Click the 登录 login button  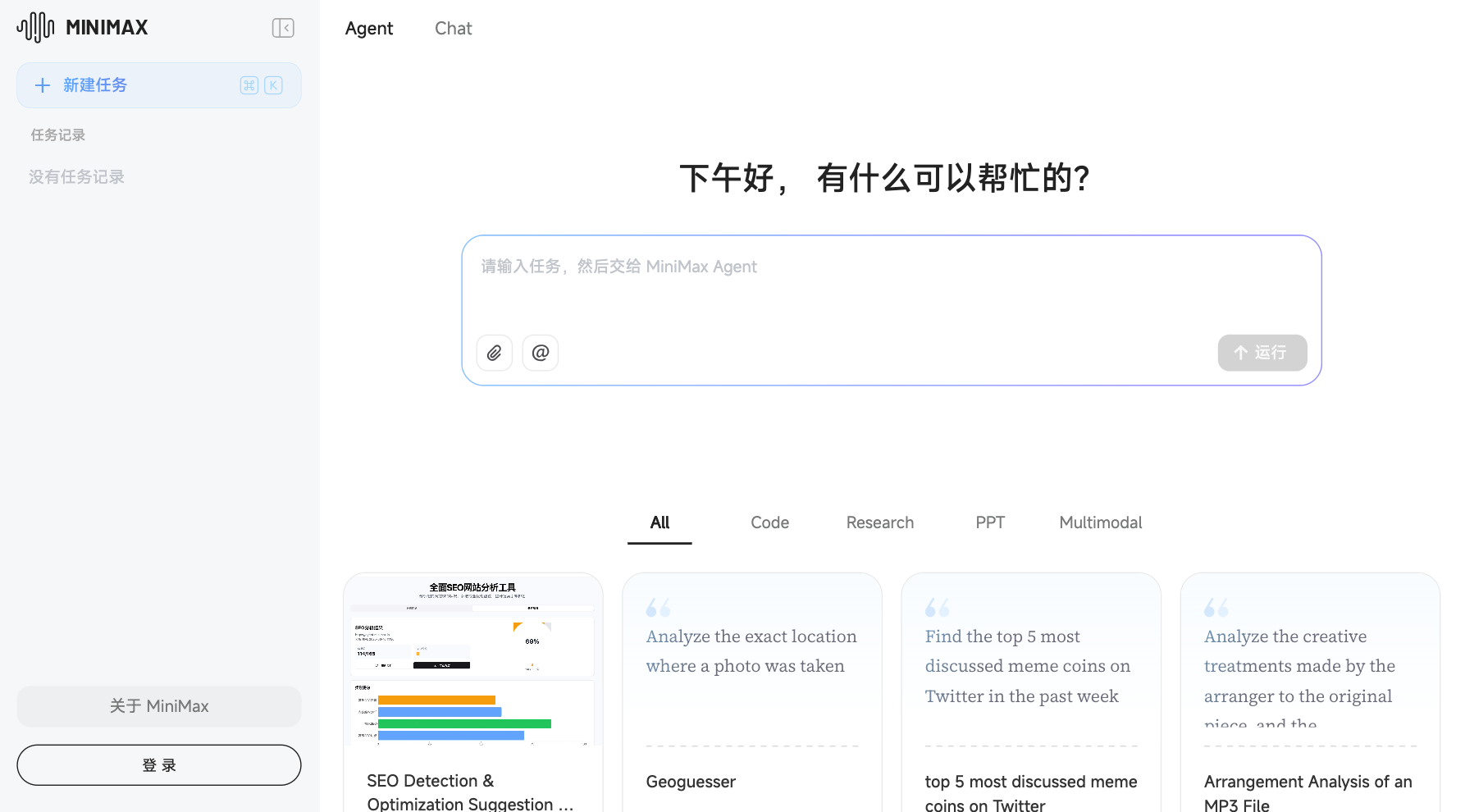pyautogui.click(x=159, y=765)
